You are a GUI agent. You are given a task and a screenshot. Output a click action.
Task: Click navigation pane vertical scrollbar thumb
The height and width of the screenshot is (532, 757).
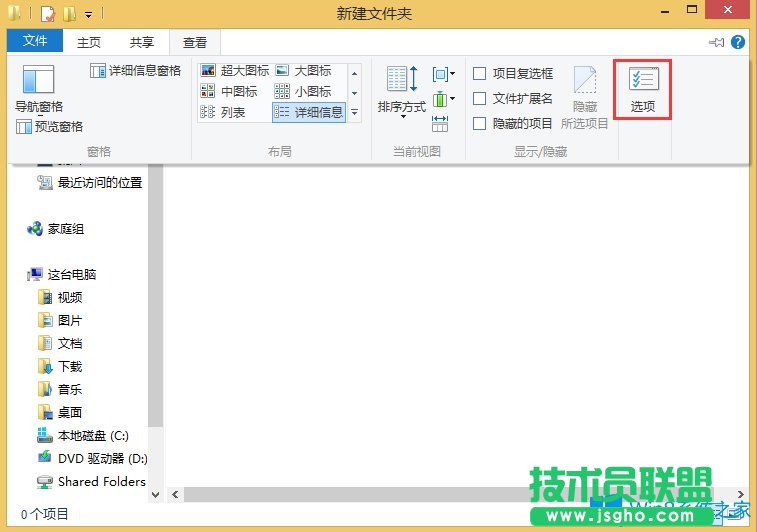click(x=155, y=295)
